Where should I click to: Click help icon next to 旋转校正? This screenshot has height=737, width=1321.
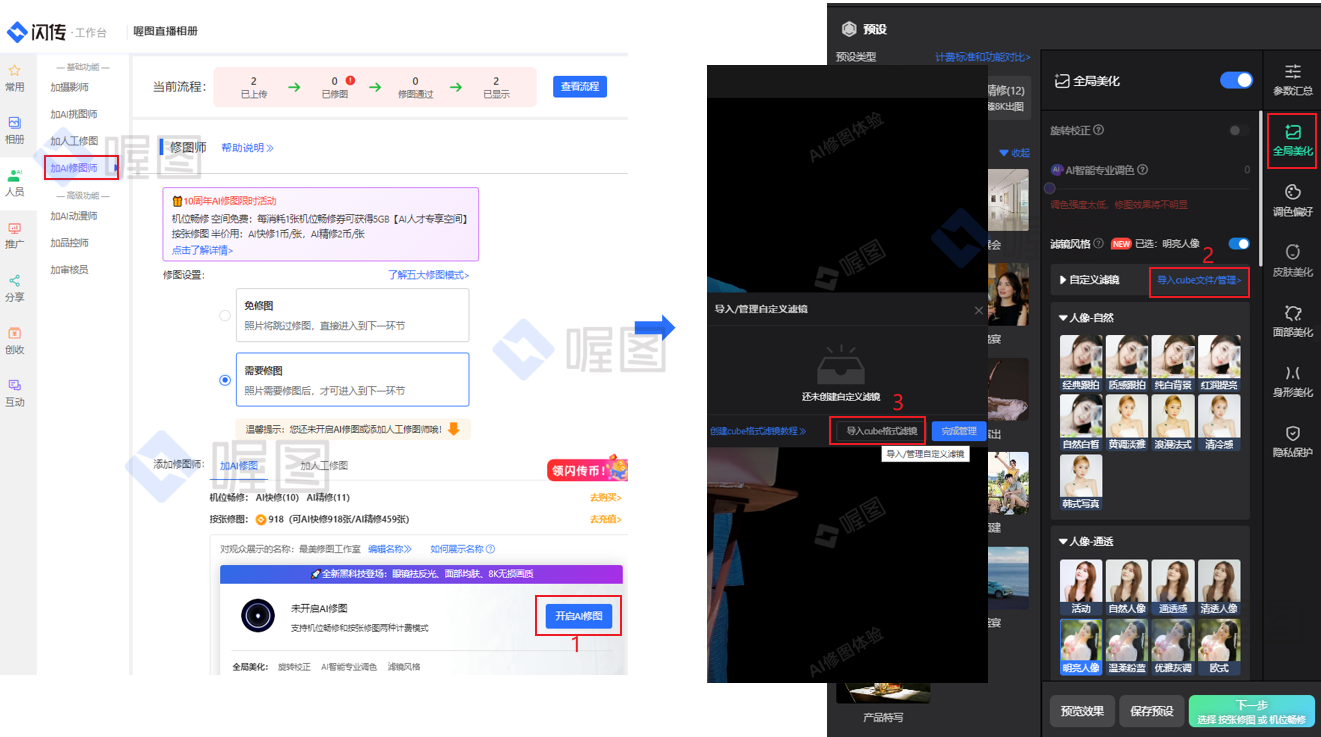pos(1099,130)
